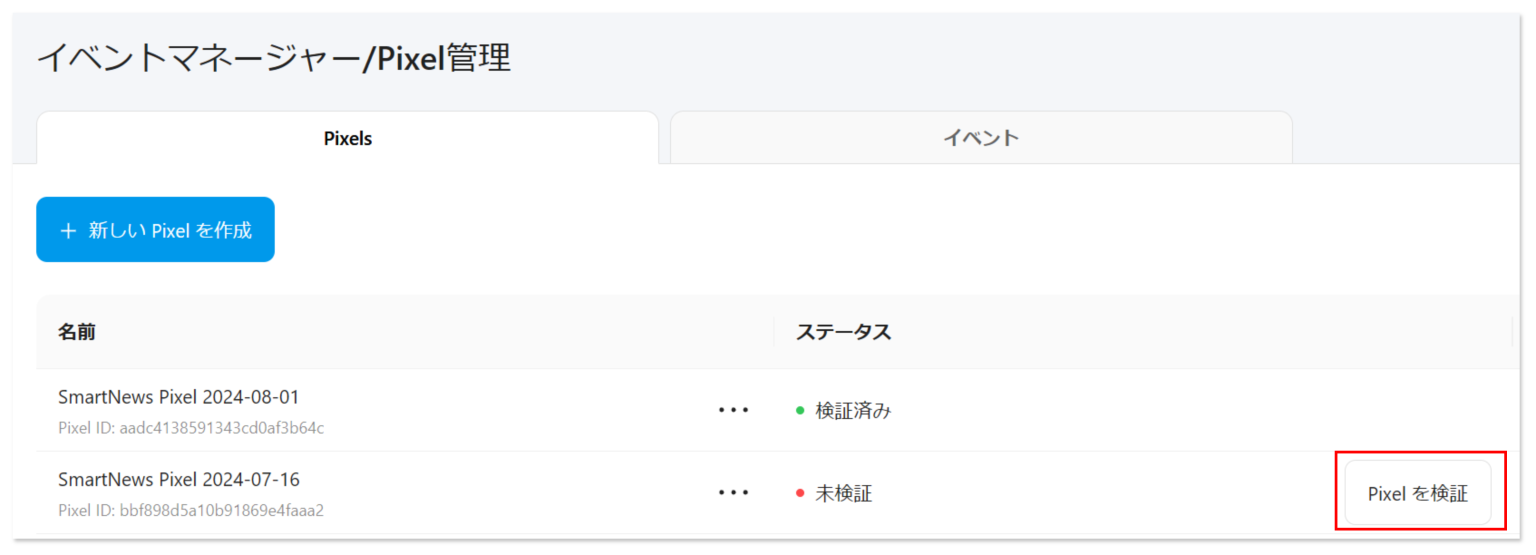Click the divider right of the ステータス column header

pos(1512,332)
